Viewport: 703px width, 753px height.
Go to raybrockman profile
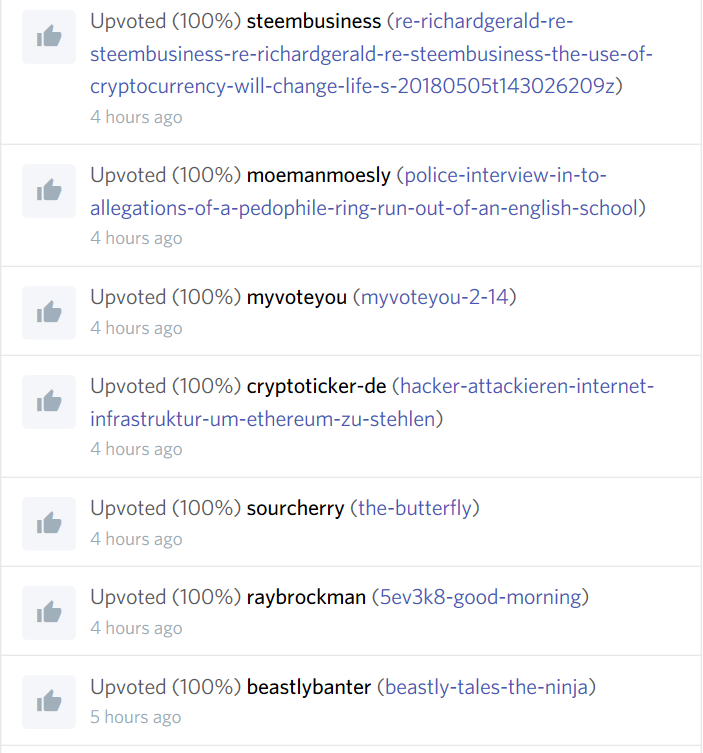(306, 597)
